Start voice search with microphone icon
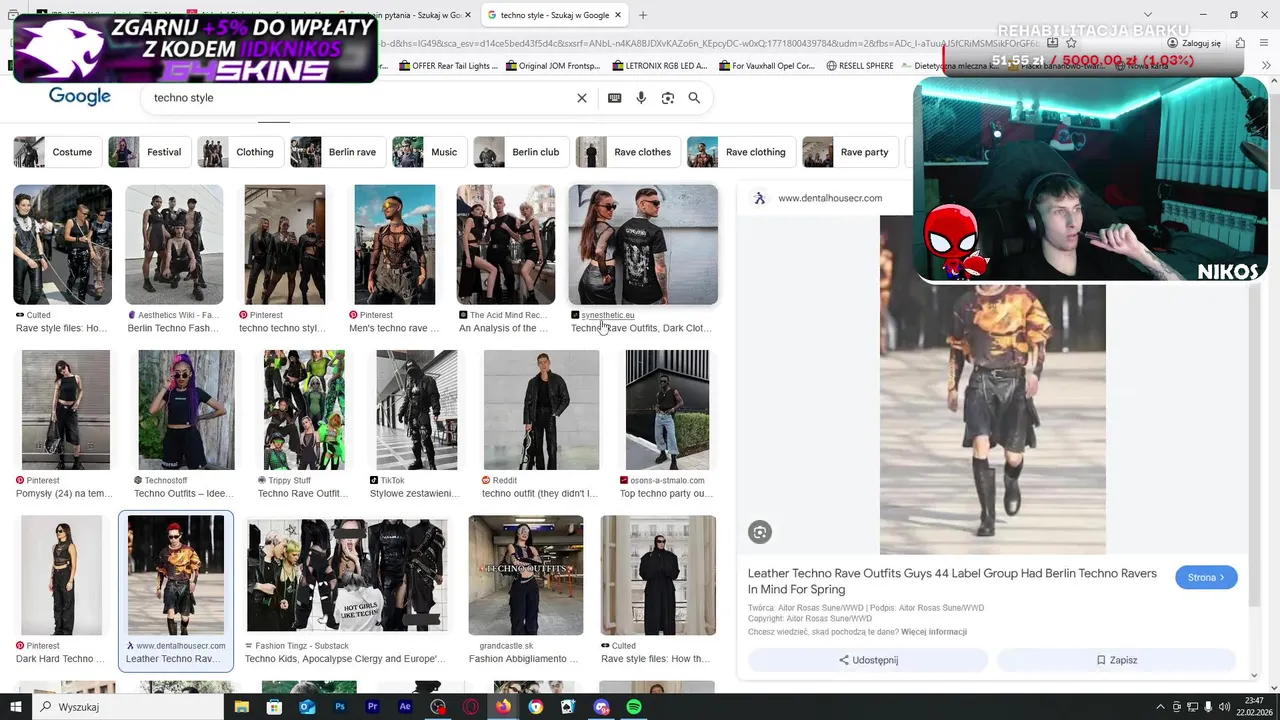The height and width of the screenshot is (720, 1280). [641, 98]
